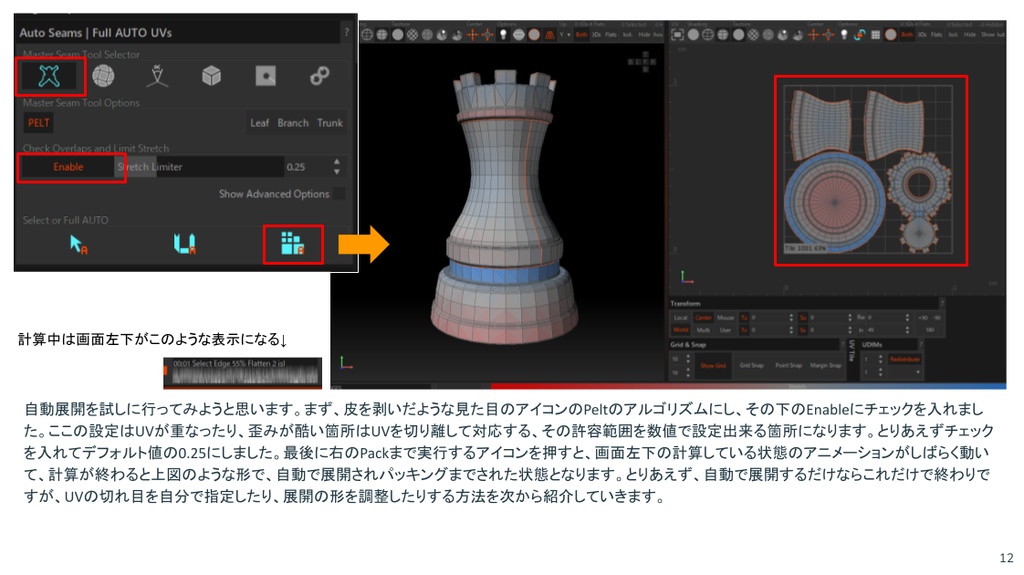
Task: Select the Leaf seam option
Action: point(259,123)
